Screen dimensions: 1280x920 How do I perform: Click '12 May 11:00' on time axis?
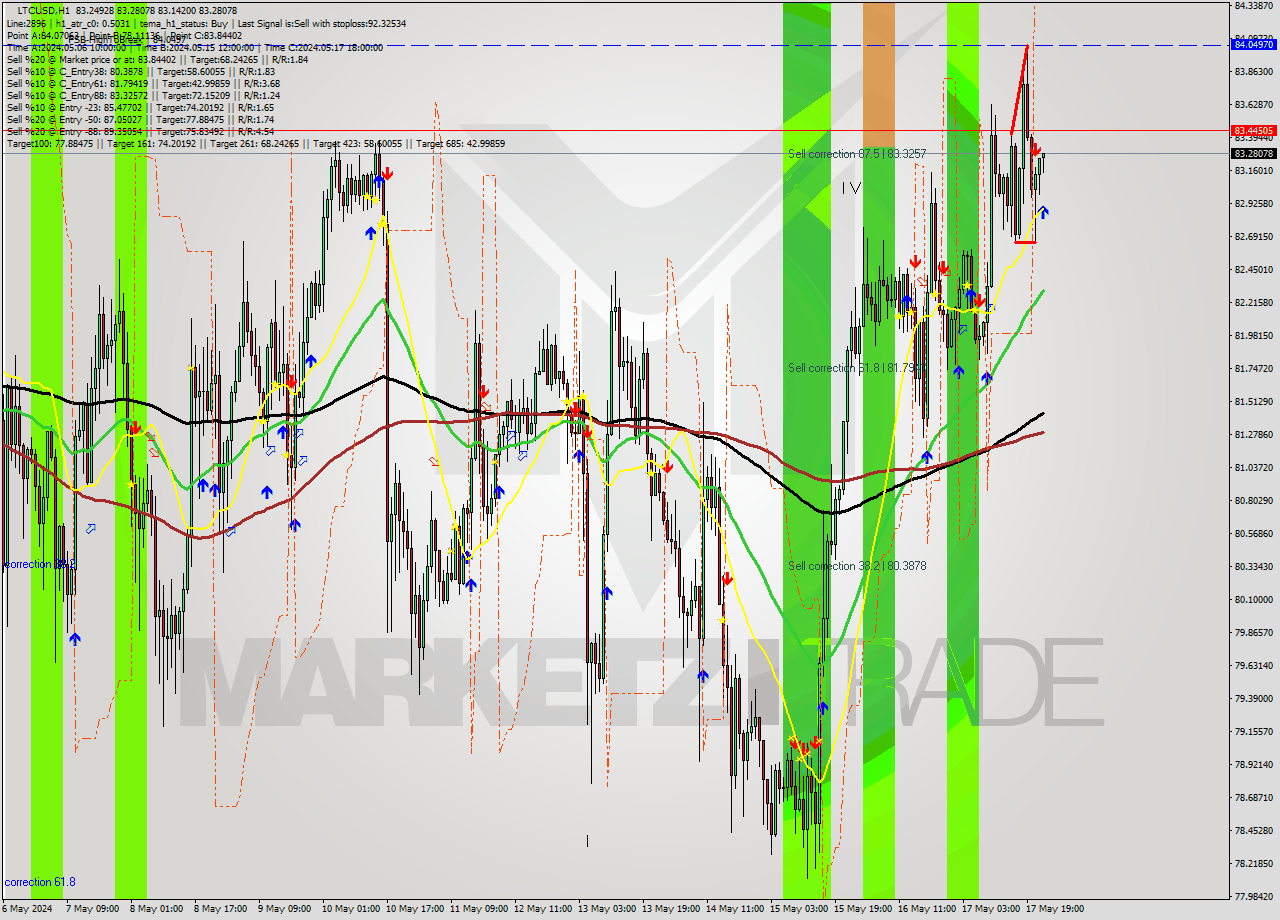coord(542,909)
